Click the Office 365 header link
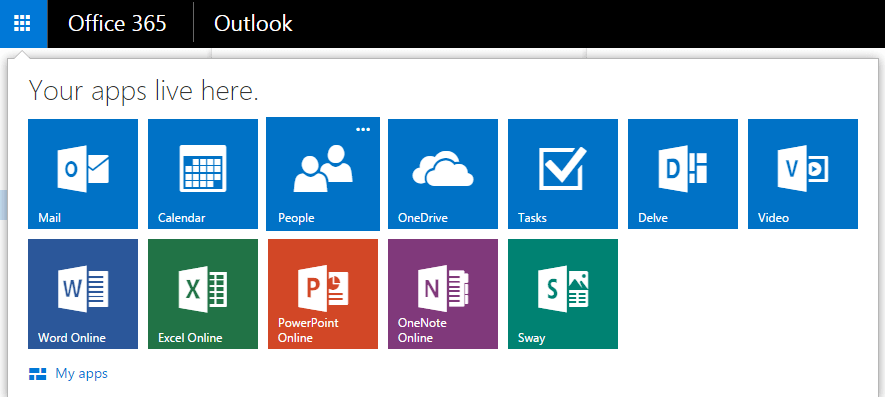 117,24
